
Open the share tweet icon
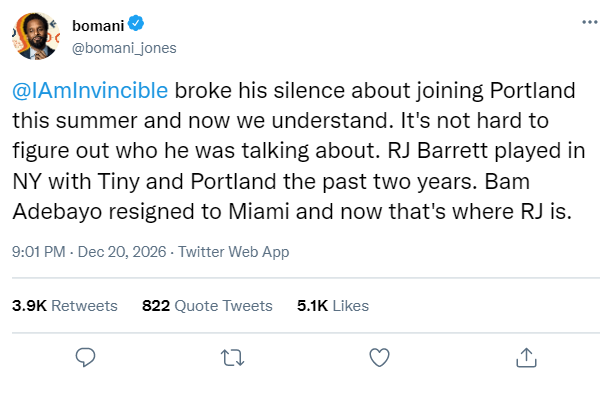tap(526, 357)
